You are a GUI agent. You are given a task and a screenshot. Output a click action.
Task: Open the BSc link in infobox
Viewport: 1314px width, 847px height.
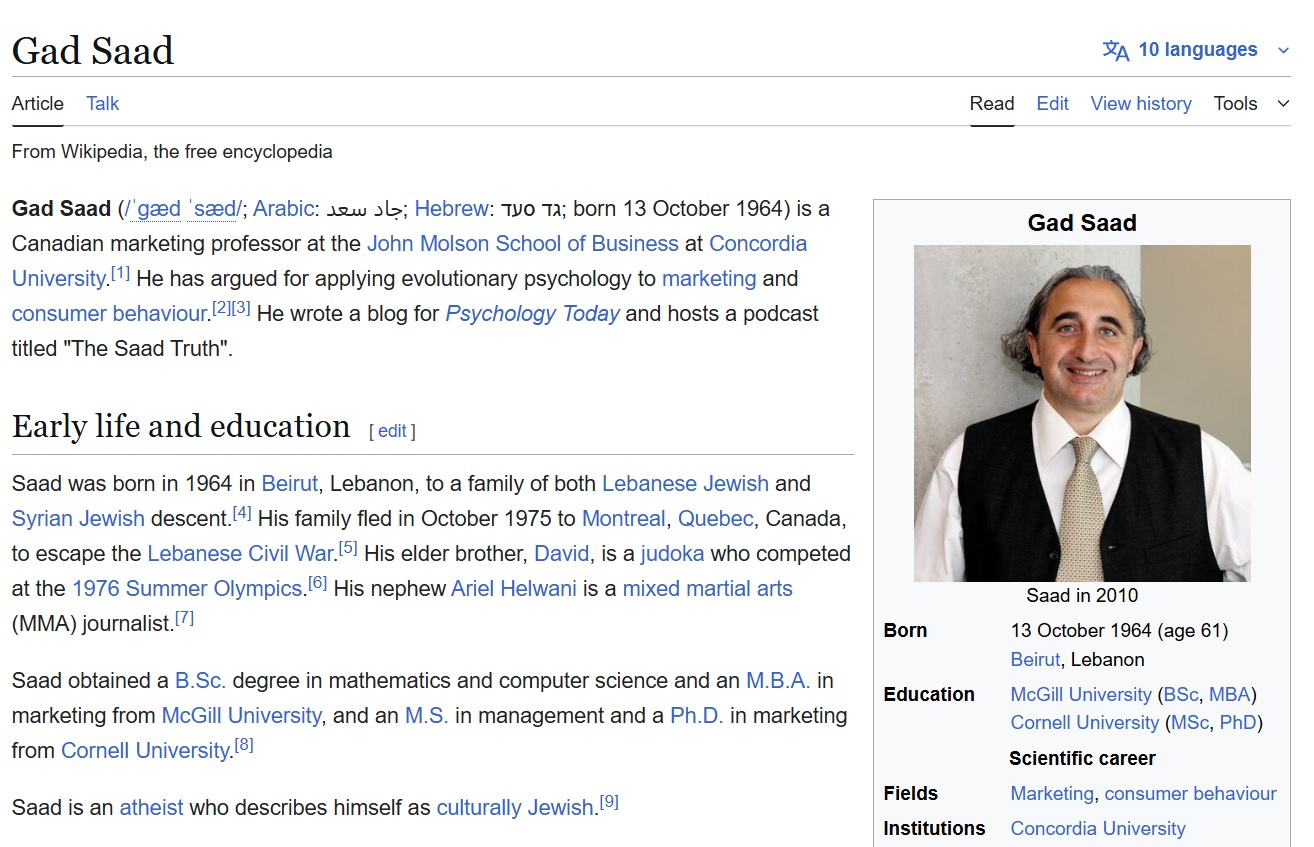click(x=1181, y=695)
